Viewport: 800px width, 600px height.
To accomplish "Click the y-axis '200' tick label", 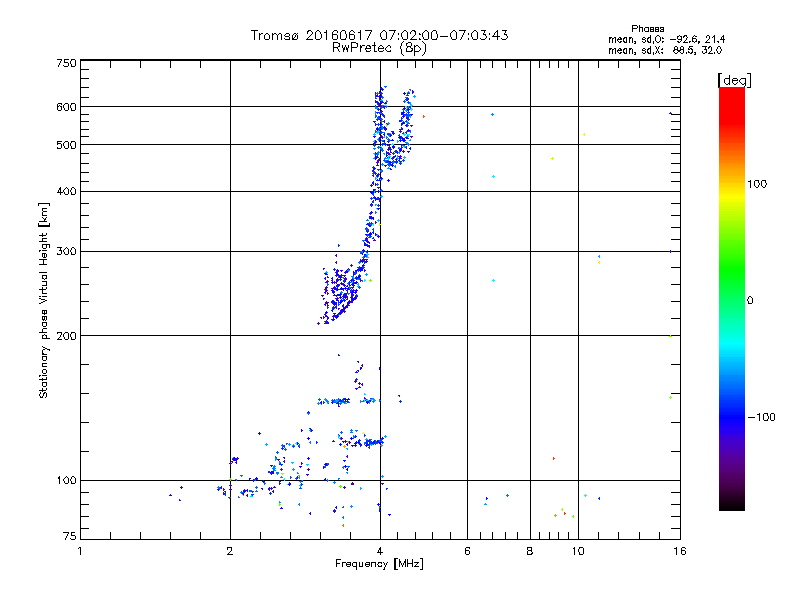I will [66, 336].
